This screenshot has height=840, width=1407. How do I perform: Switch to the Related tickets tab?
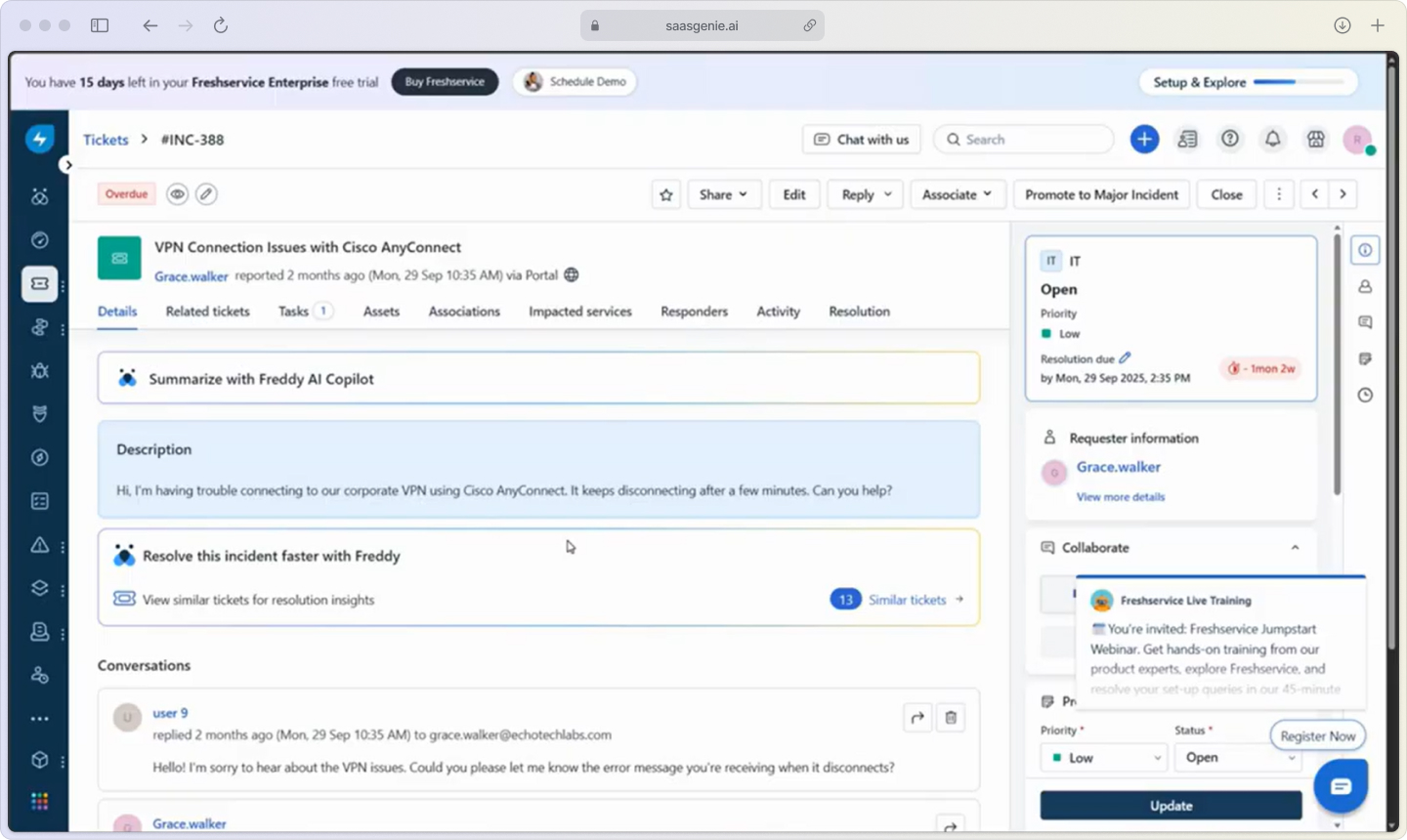coord(207,312)
